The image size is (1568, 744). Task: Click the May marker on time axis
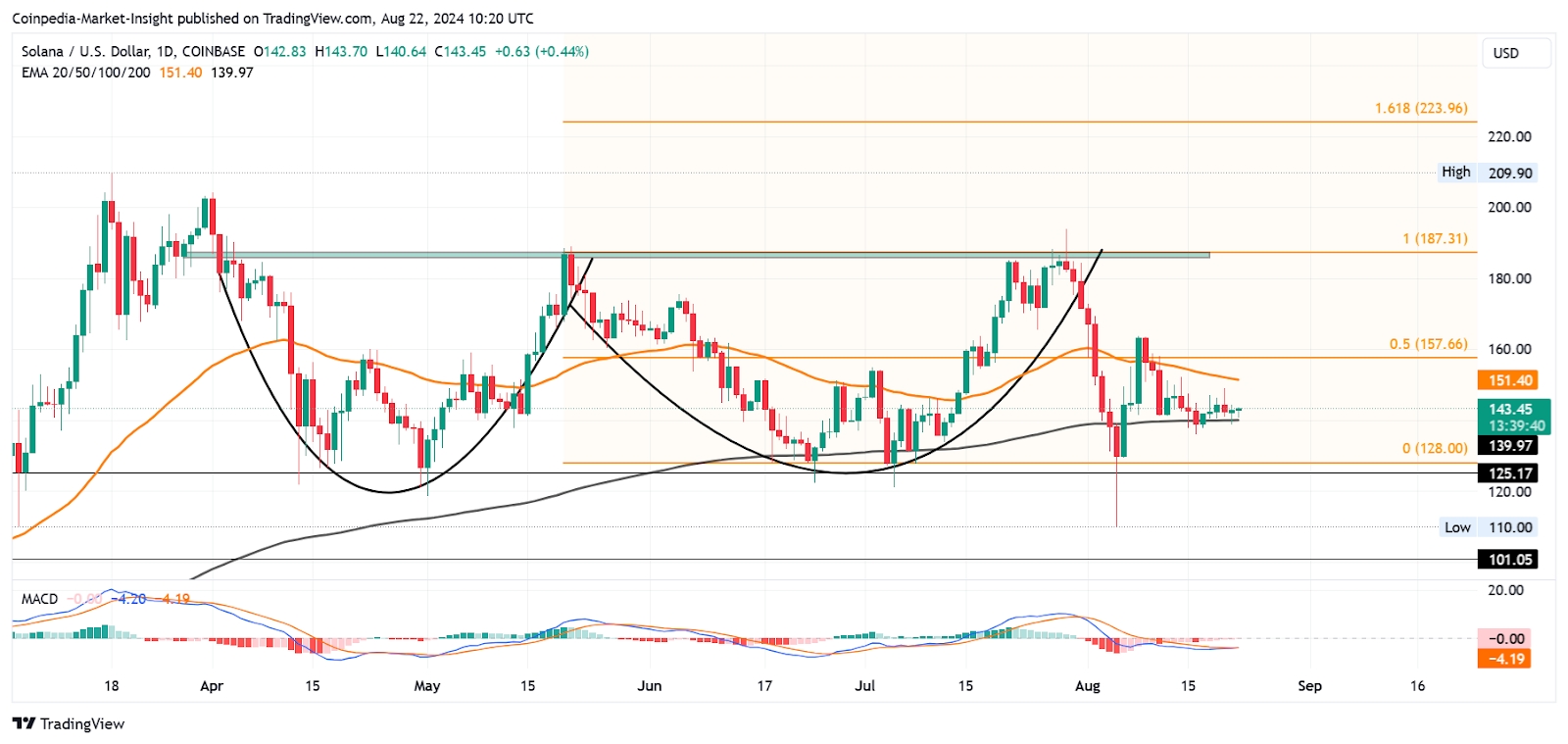click(x=427, y=685)
